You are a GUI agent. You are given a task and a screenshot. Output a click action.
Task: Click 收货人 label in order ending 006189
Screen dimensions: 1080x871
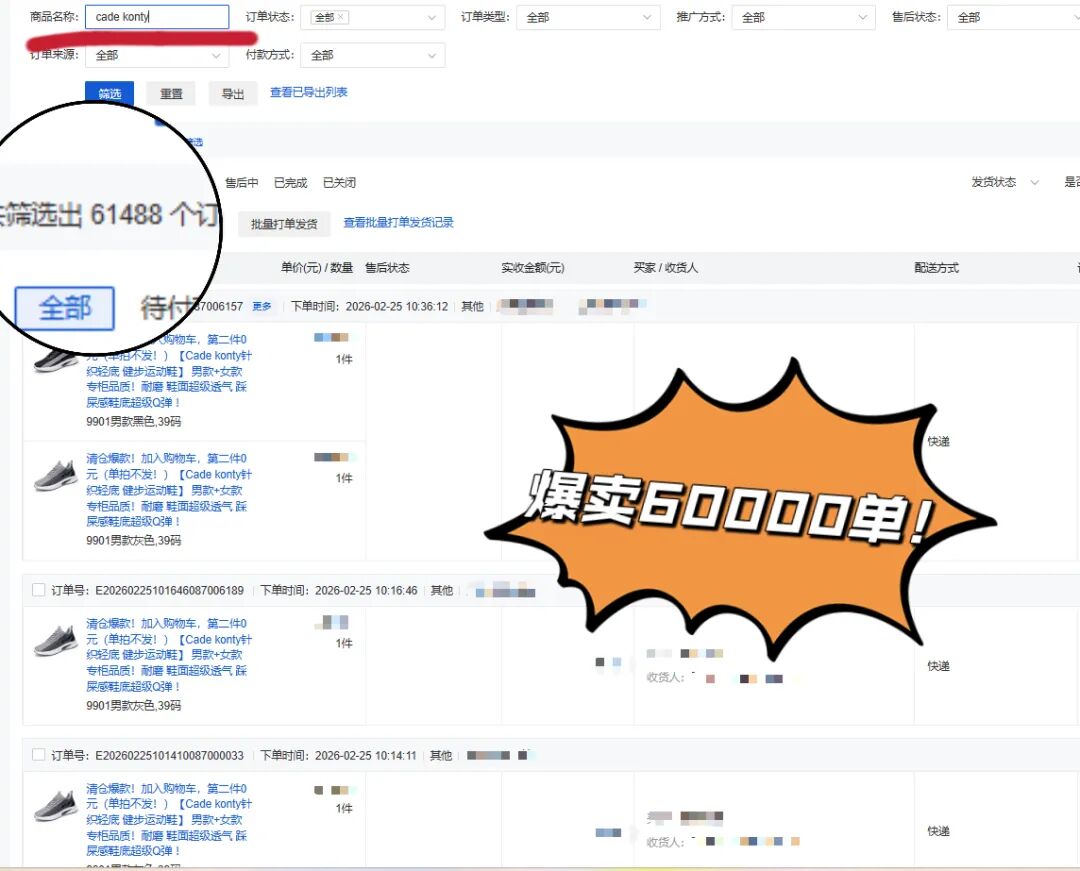[x=663, y=678]
